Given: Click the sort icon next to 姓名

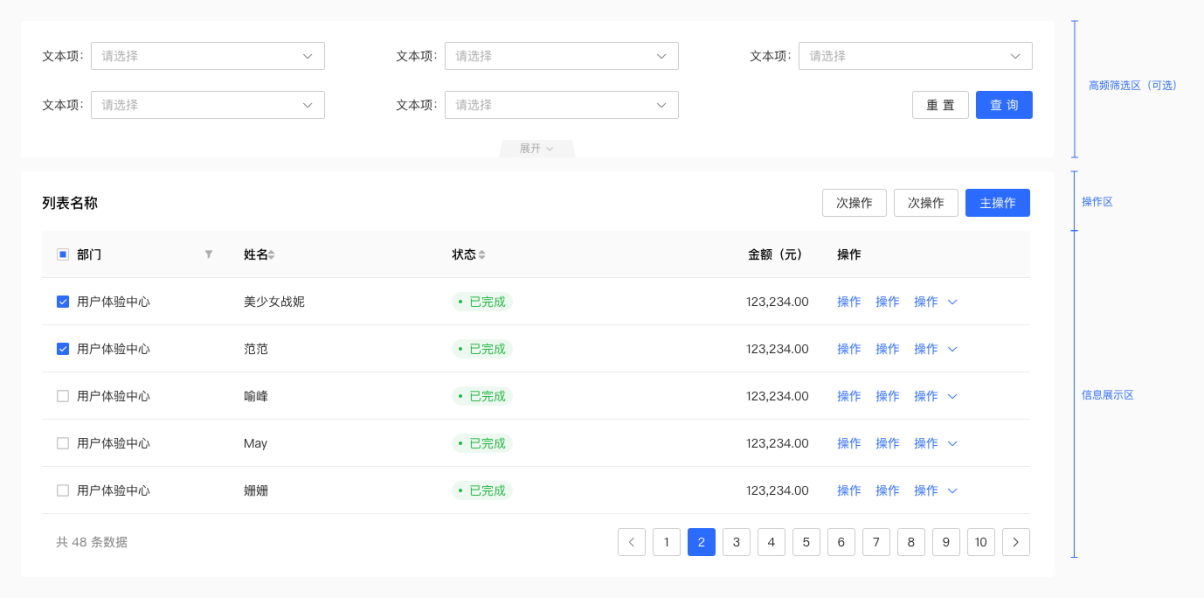Looking at the screenshot, I should coord(271,255).
